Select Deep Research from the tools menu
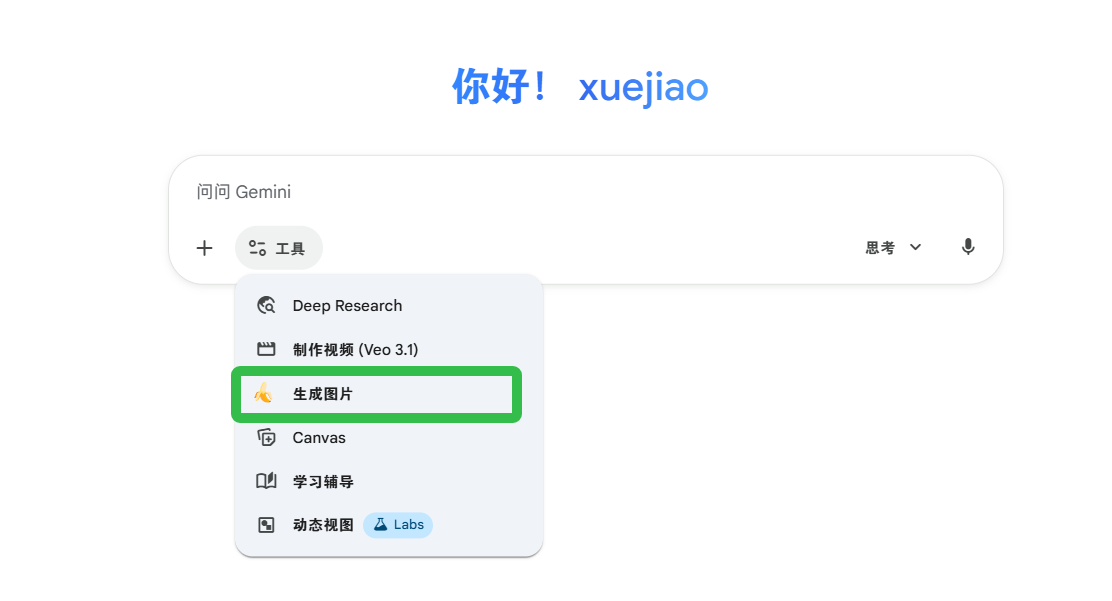The height and width of the screenshot is (601, 1112). [347, 306]
